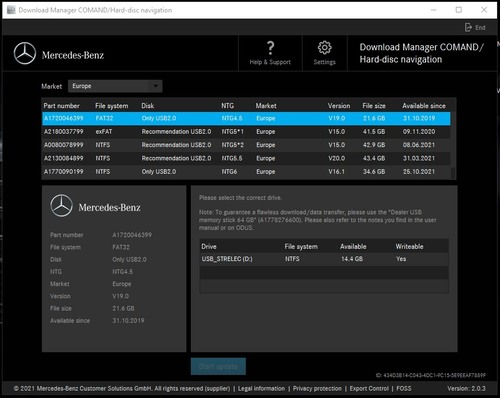Click the ID string above the footer

(x=431, y=375)
